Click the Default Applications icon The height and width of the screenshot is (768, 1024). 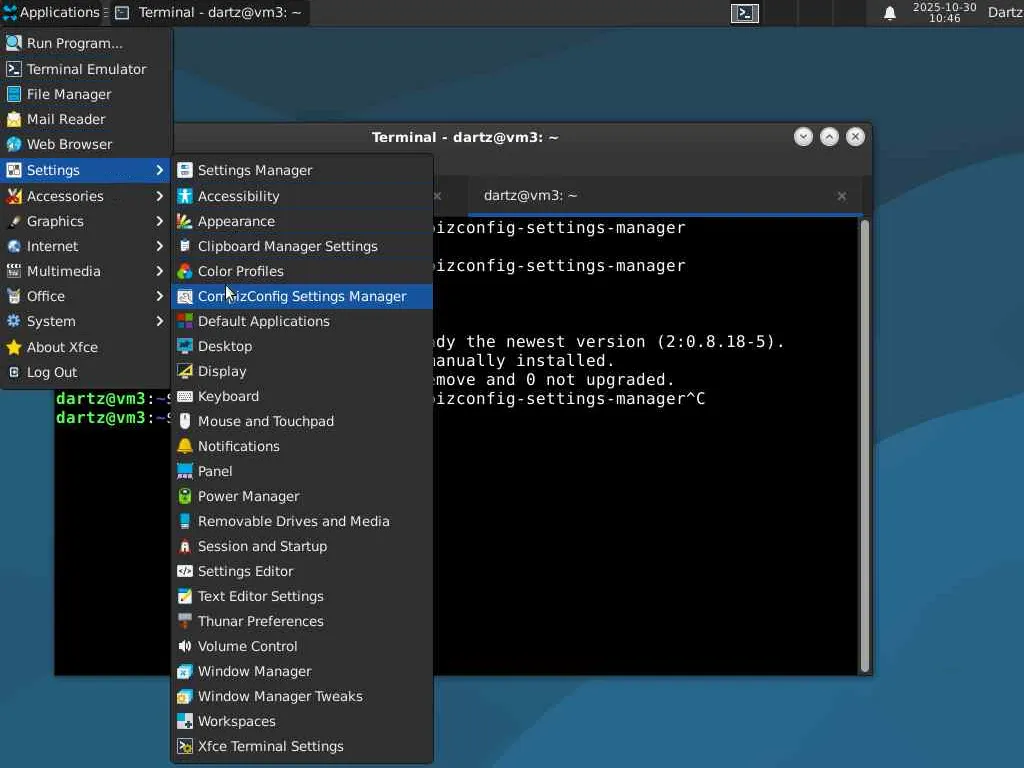tap(185, 321)
